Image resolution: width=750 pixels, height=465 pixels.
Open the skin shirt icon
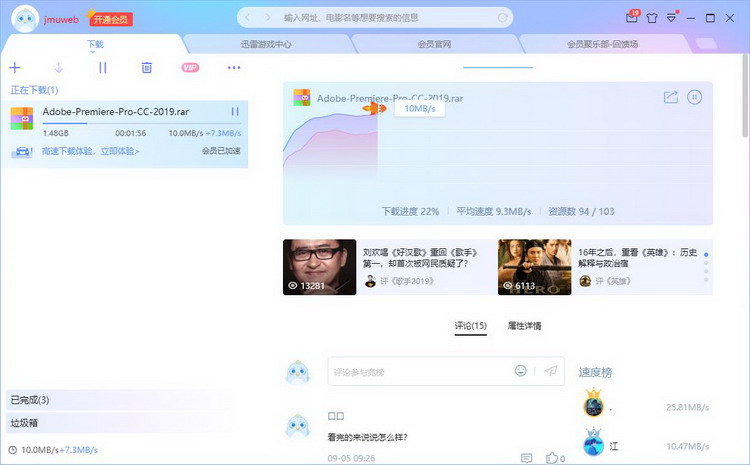(651, 18)
